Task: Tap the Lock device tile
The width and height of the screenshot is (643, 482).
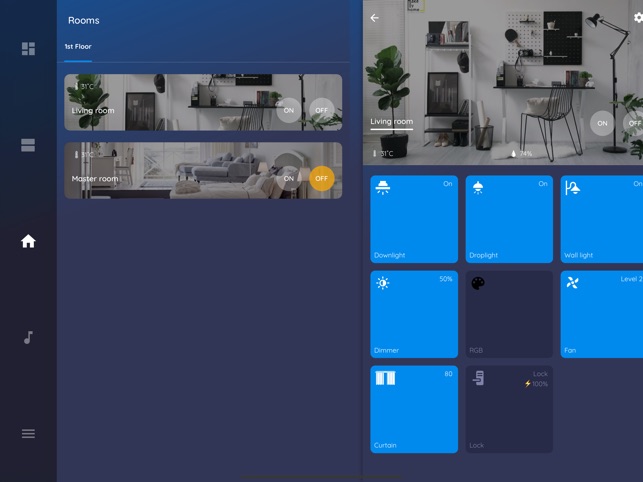Action: pyautogui.click(x=509, y=409)
